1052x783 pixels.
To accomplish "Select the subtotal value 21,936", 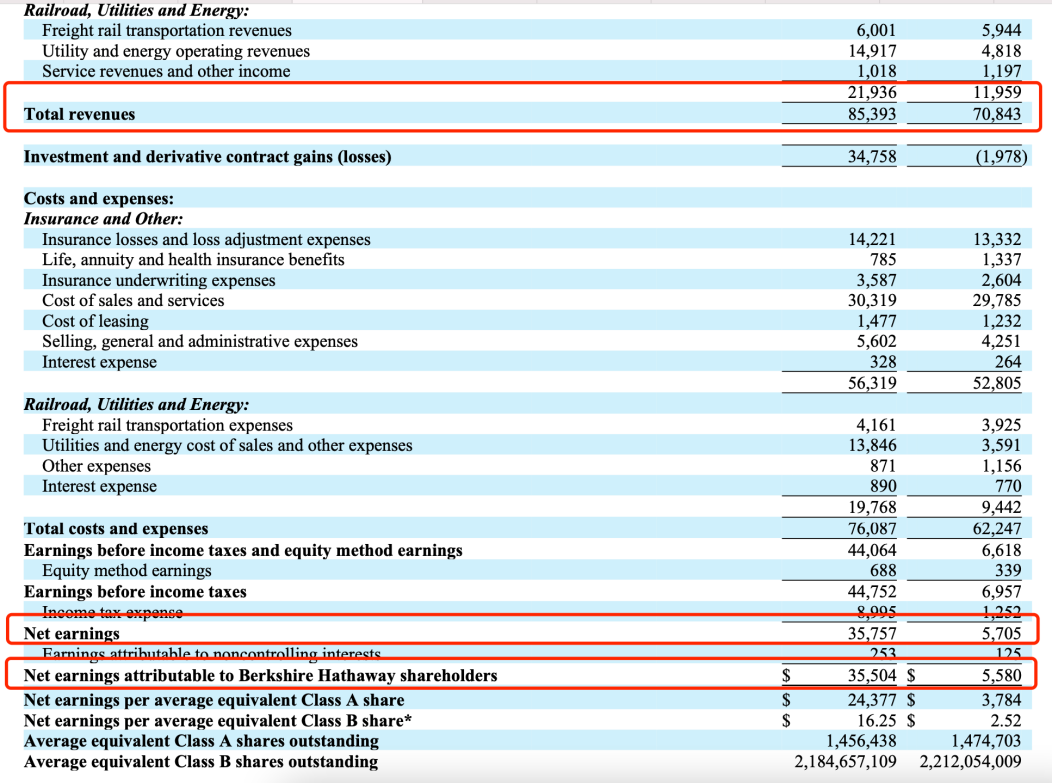I will pos(872,93).
